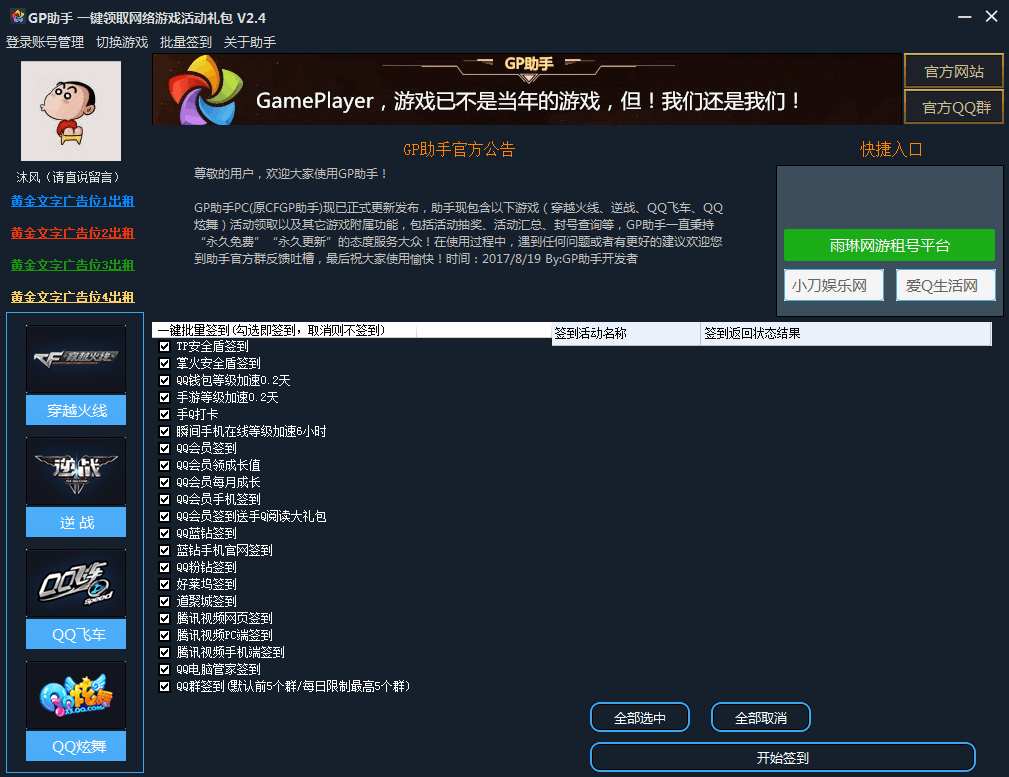Click 开始签到 button
This screenshot has width=1009, height=777.
[782, 757]
